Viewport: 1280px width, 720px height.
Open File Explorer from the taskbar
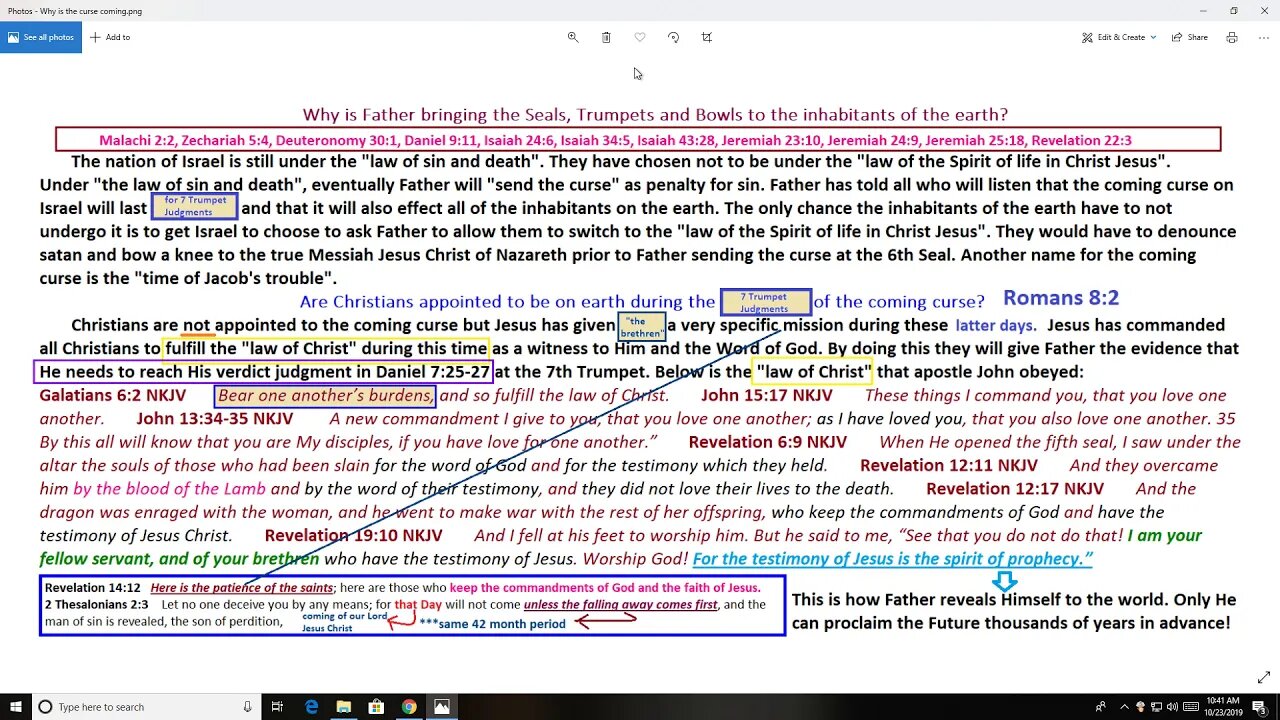coord(344,707)
